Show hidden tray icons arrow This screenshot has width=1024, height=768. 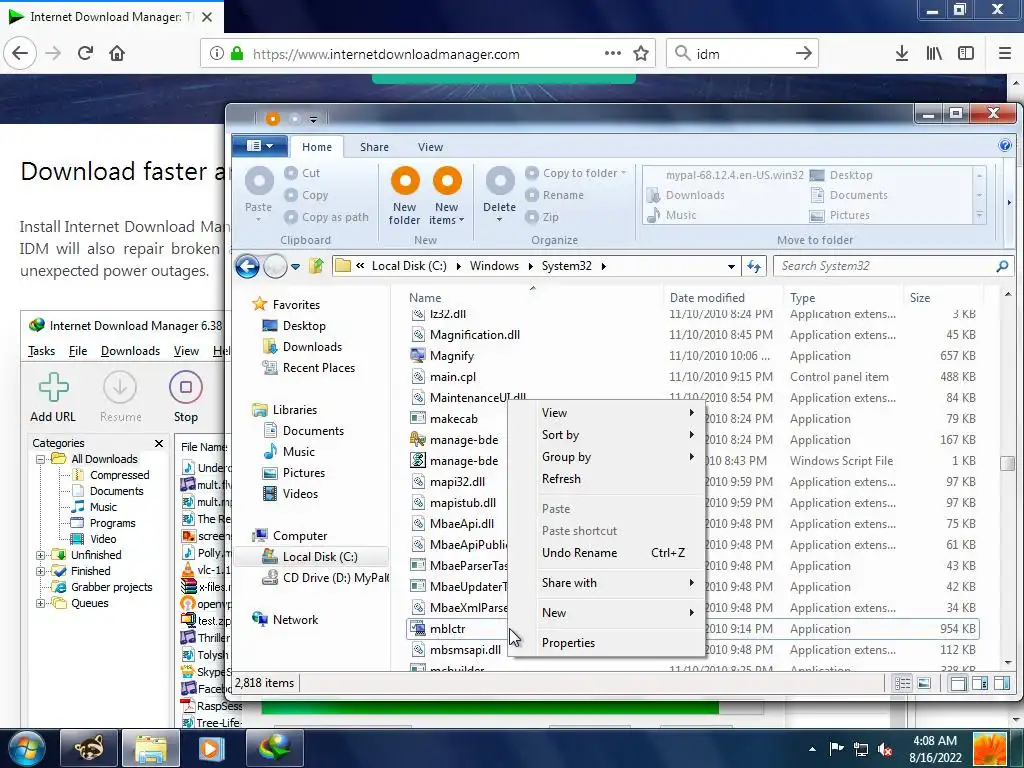pyautogui.click(x=812, y=749)
